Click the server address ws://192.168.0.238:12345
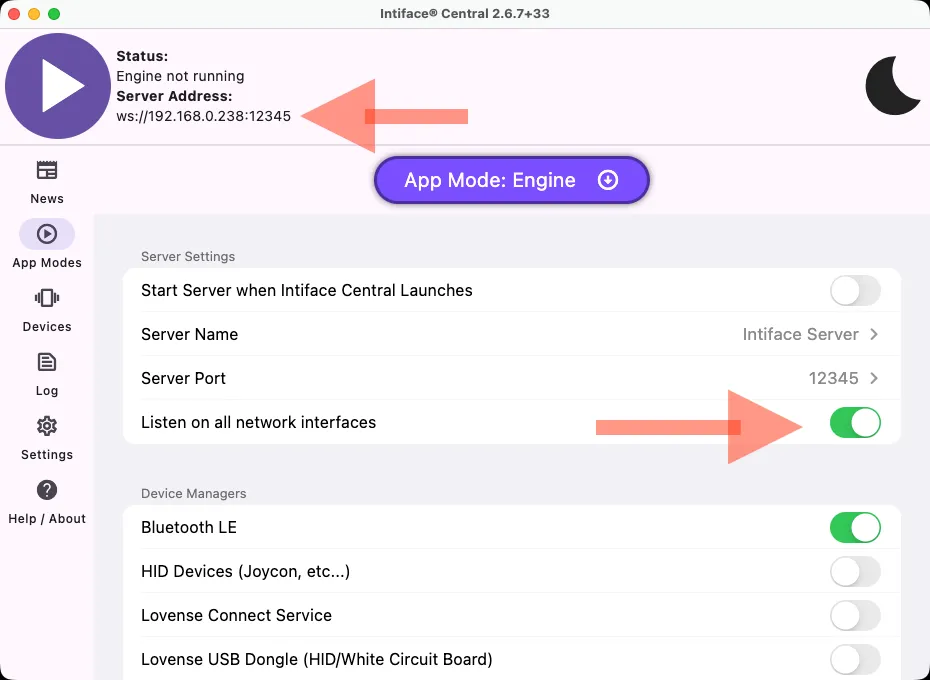930x680 pixels. tap(204, 116)
